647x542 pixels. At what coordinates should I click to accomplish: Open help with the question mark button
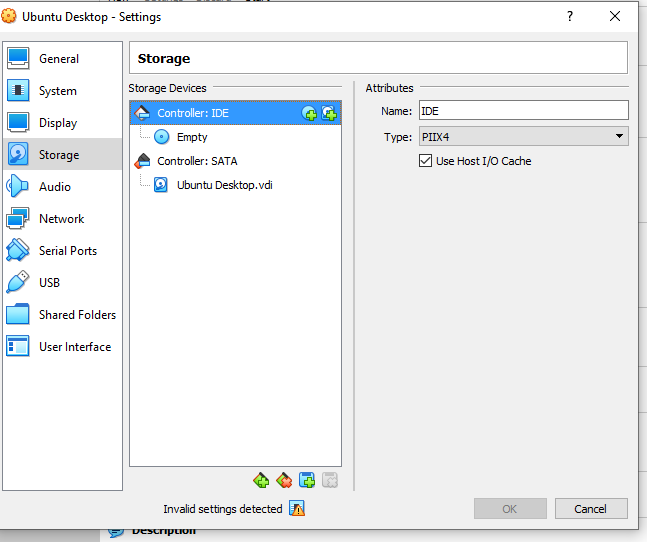point(570,16)
